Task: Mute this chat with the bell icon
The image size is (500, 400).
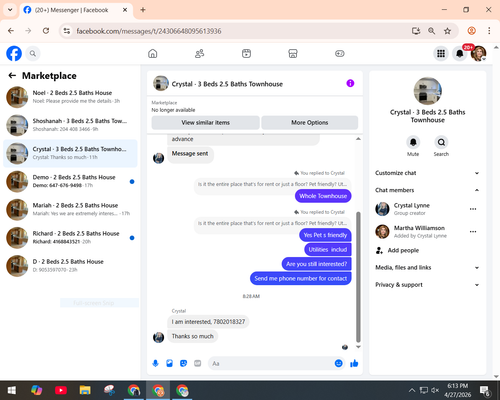Action: point(413,142)
